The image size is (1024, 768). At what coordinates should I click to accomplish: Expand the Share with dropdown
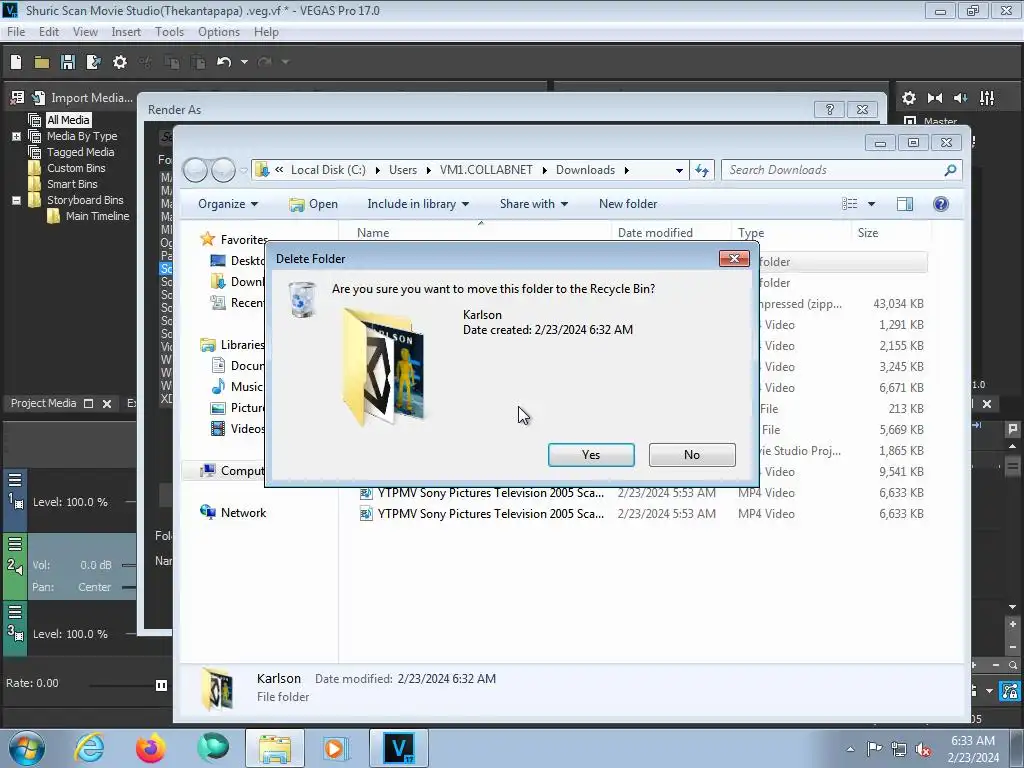point(534,204)
